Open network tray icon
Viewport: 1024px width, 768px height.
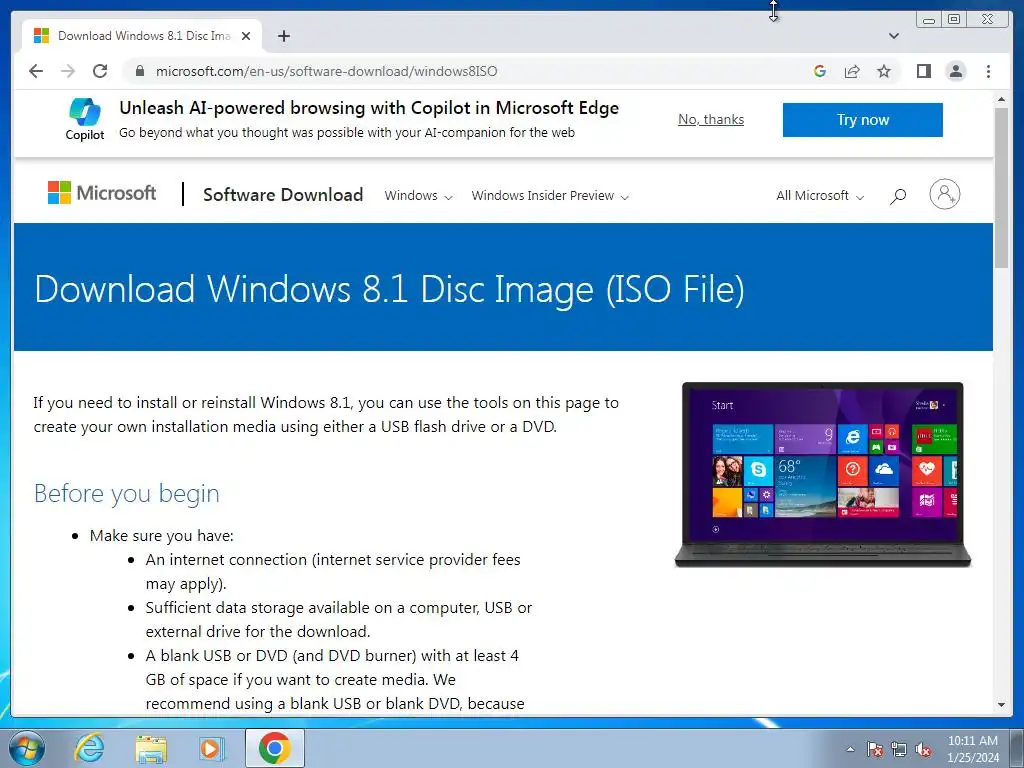[899, 749]
